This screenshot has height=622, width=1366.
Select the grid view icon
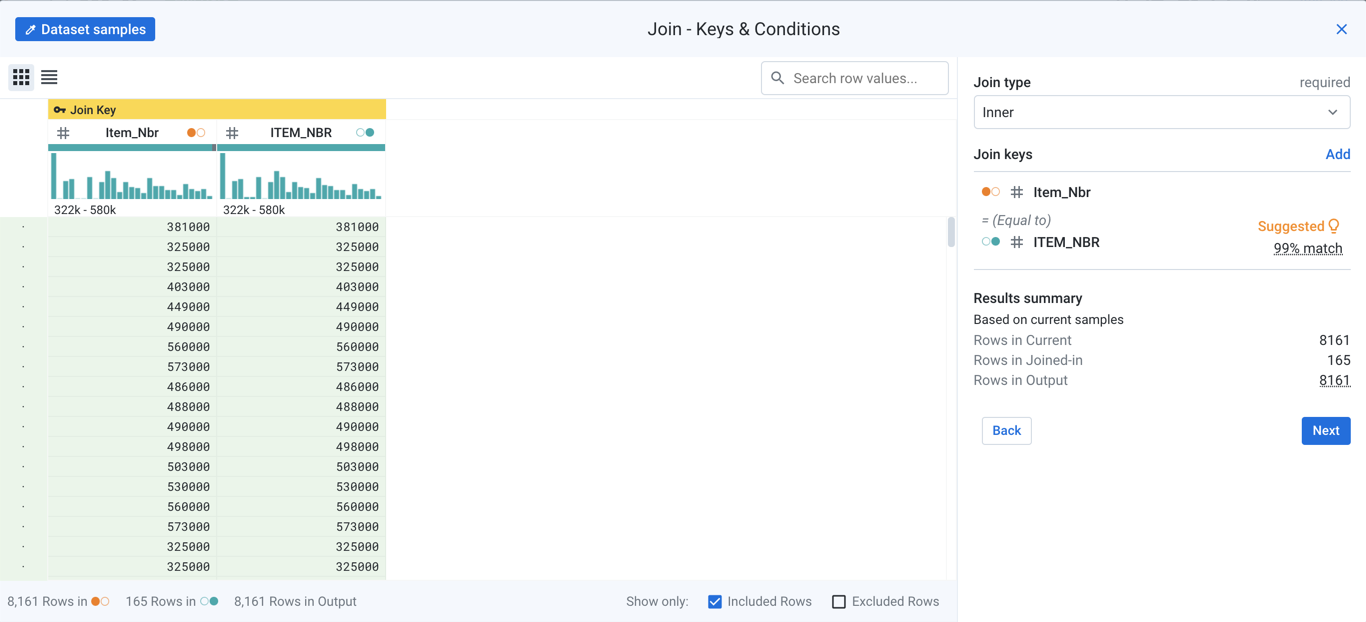tap(21, 77)
